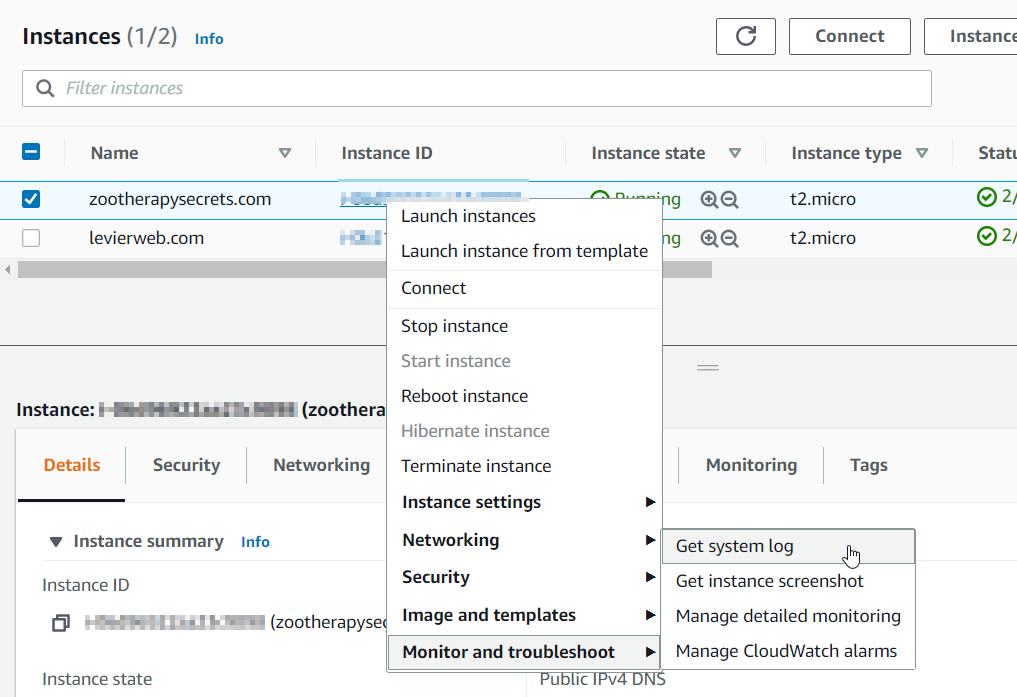Switch to the Details tab
This screenshot has width=1017, height=697.
[x=72, y=466]
